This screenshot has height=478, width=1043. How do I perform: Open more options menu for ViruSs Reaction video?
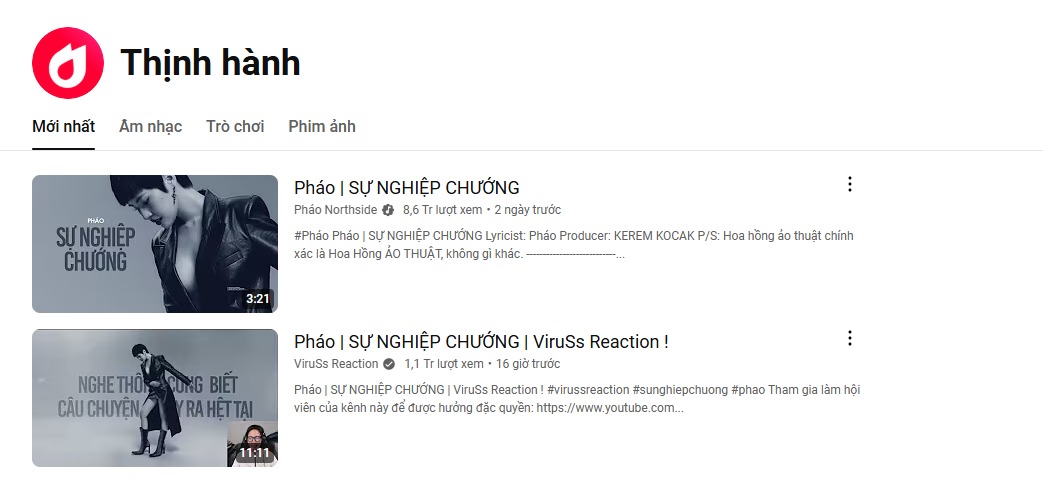tap(849, 338)
